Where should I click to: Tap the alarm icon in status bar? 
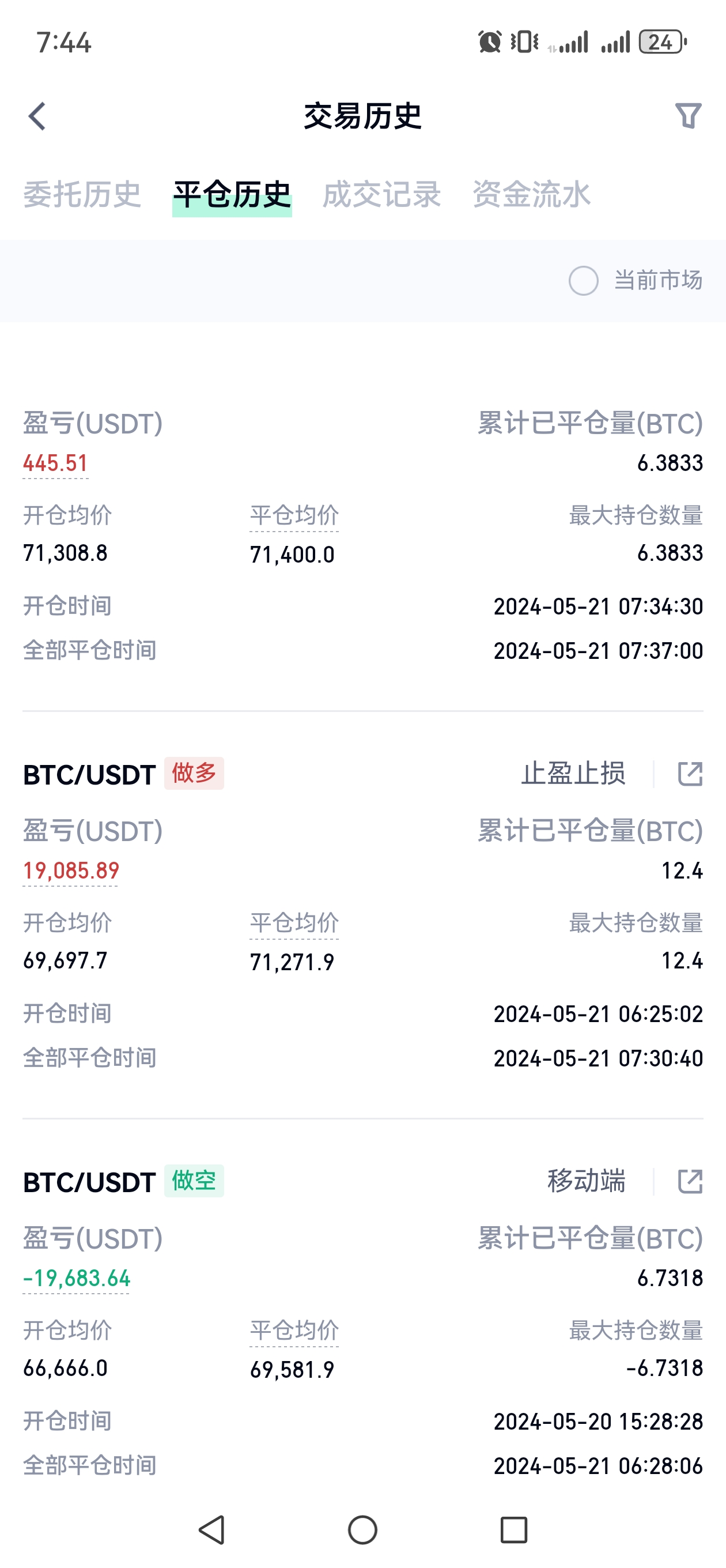pyautogui.click(x=490, y=42)
